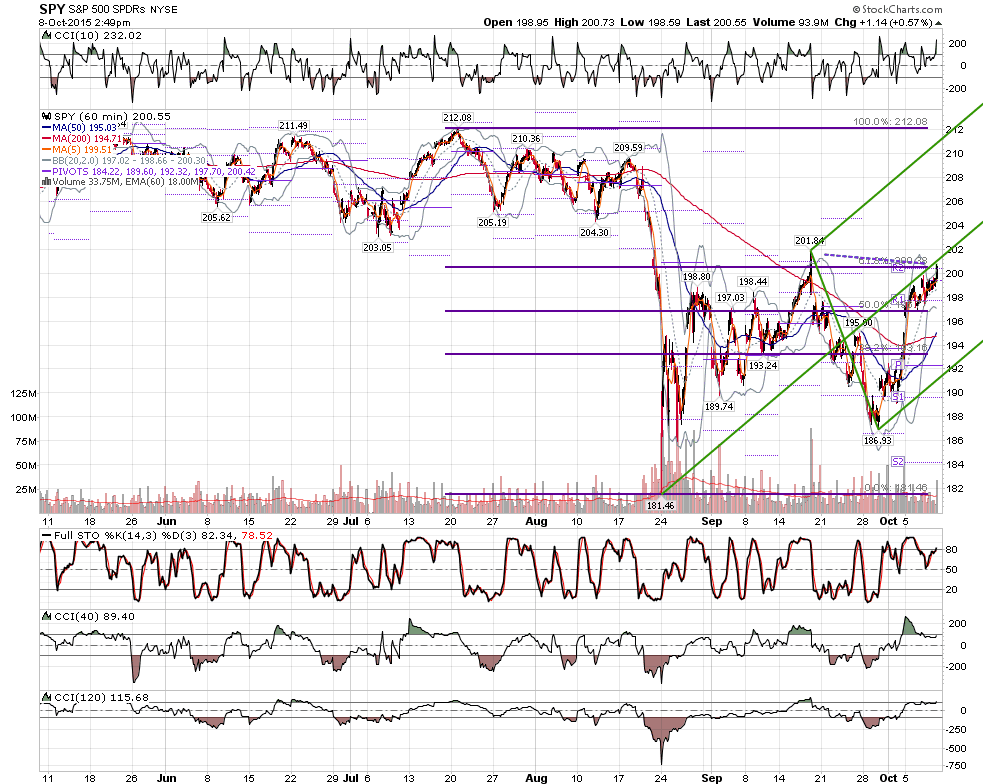Viewport: 991px width, 784px height.
Task: Click the bold SPY ticker title
Action: tap(52, 9)
